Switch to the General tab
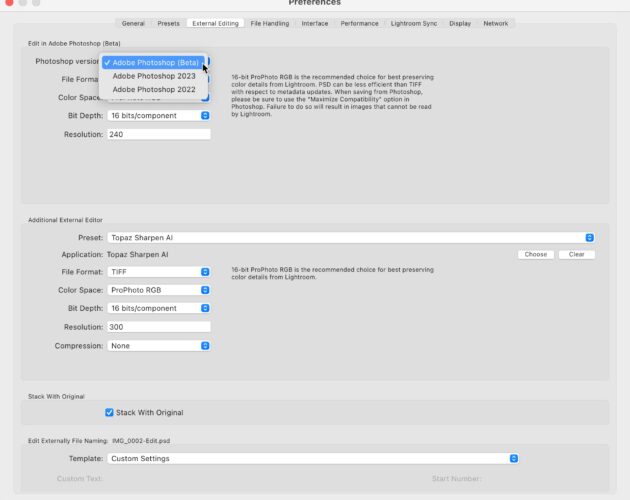 click(133, 23)
